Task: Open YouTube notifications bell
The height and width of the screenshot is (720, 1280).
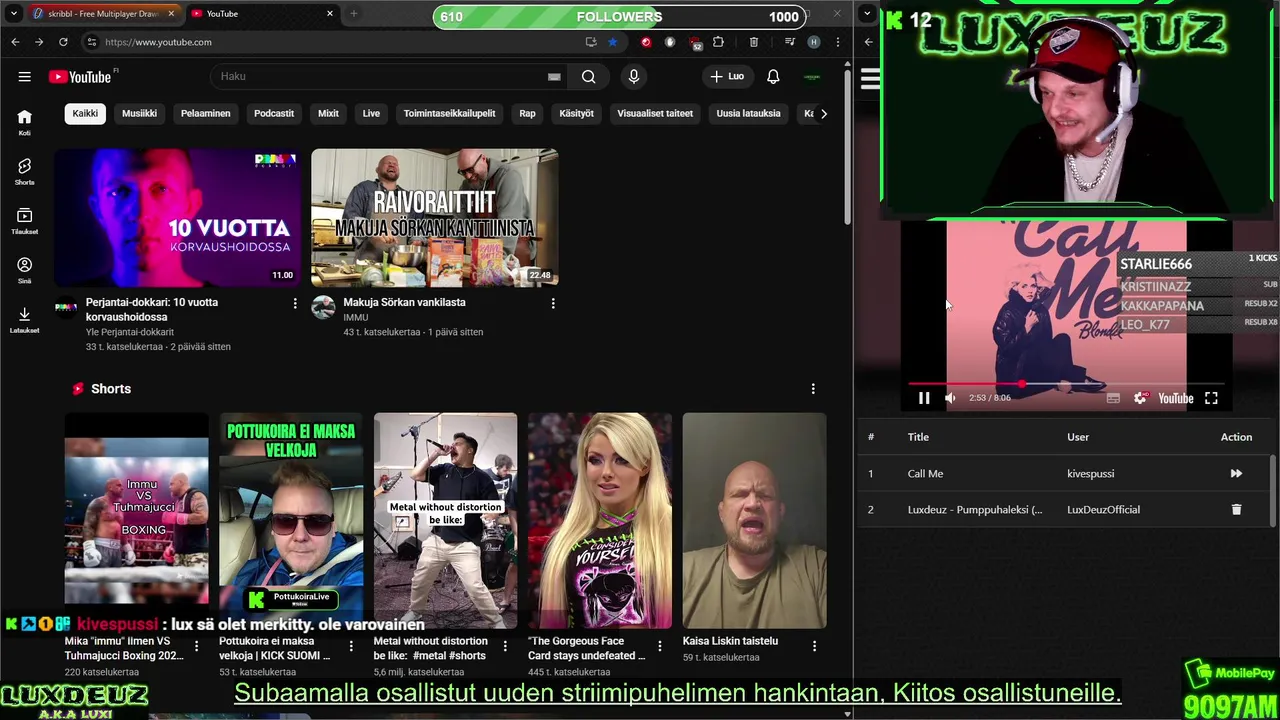Action: (x=773, y=77)
